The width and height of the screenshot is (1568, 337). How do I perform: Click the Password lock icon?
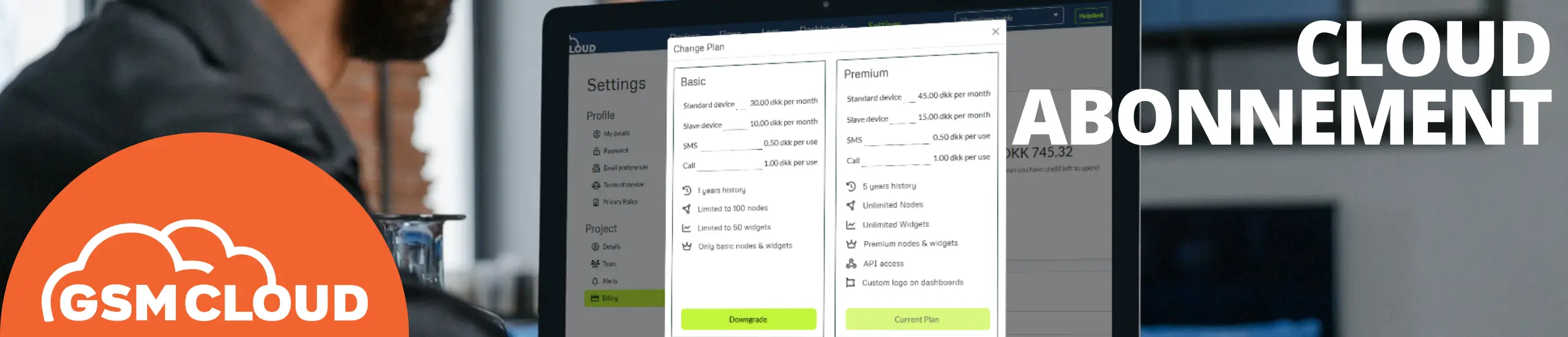point(596,151)
